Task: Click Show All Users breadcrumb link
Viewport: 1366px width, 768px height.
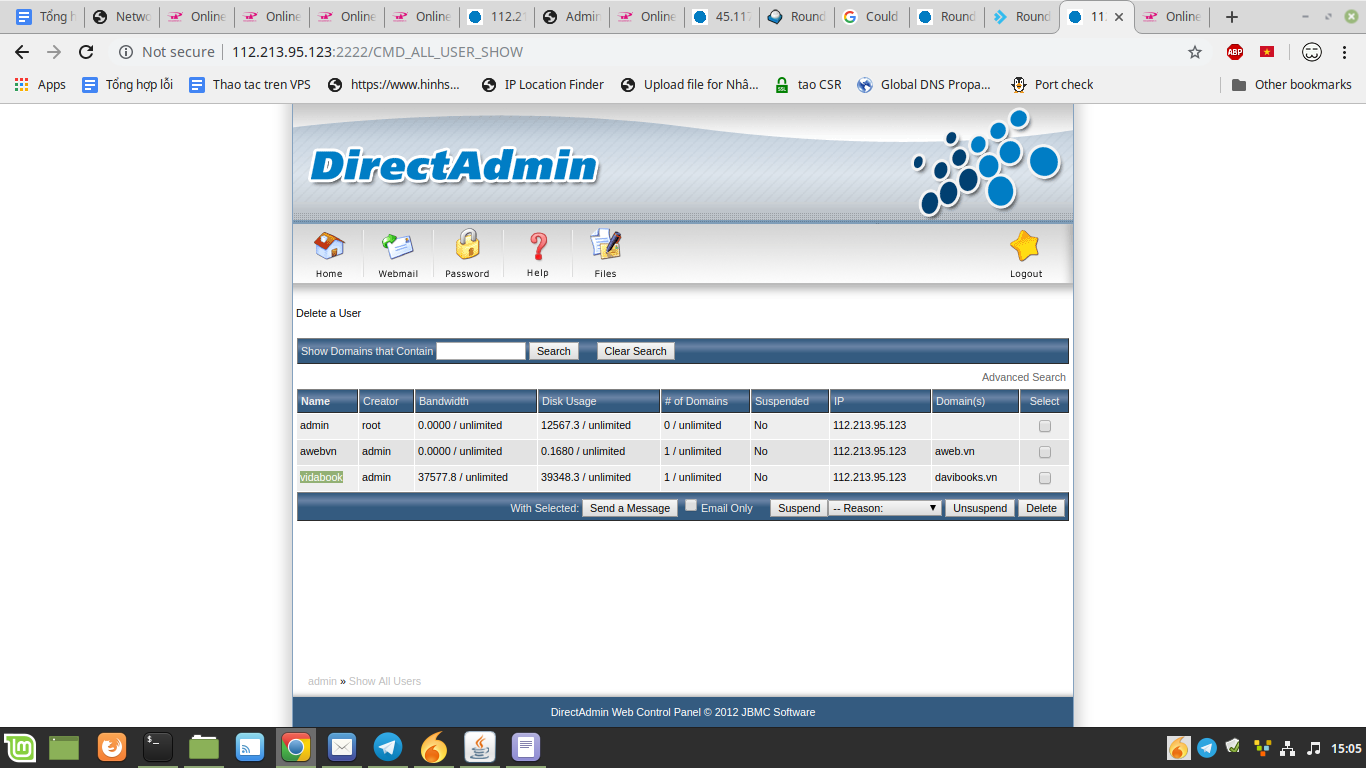Action: (x=385, y=681)
